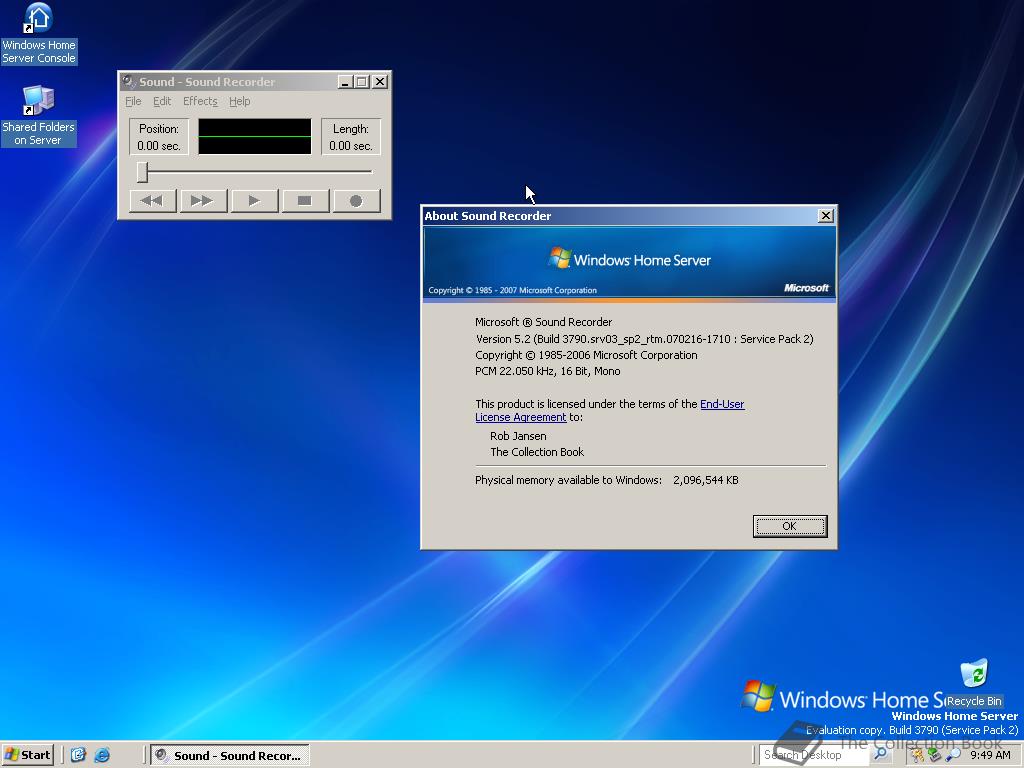Select the Recycle Bin desktop icon
This screenshot has height=768, width=1024.
coord(974,684)
